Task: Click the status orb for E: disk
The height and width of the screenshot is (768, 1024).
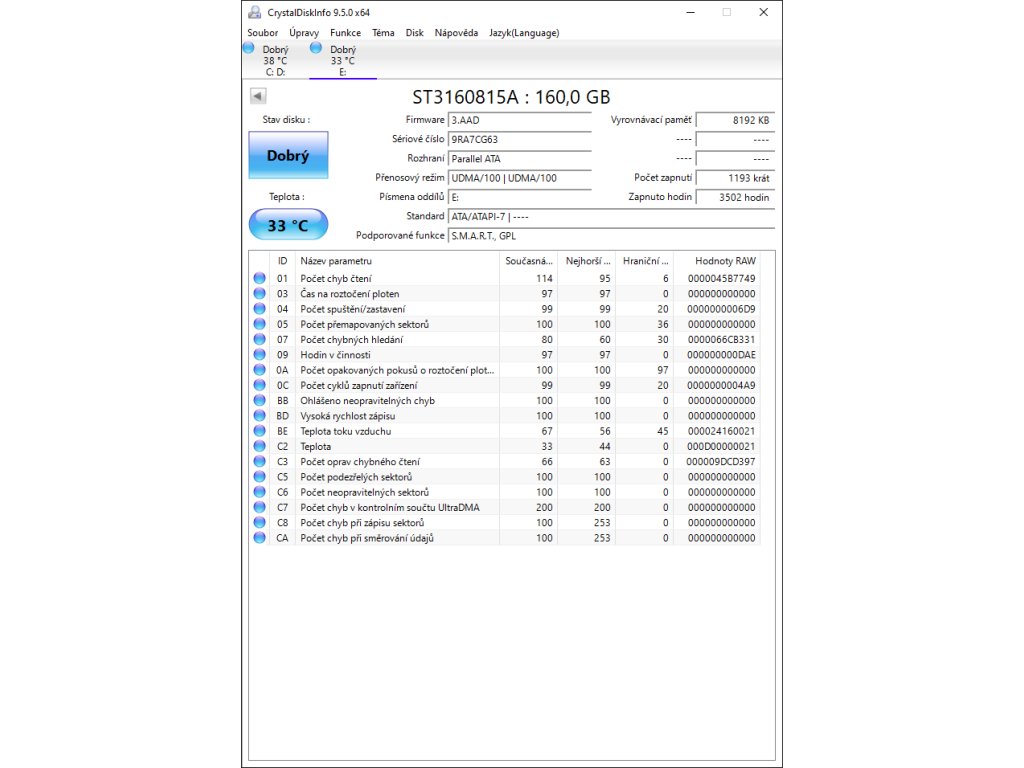Action: pyautogui.click(x=316, y=47)
